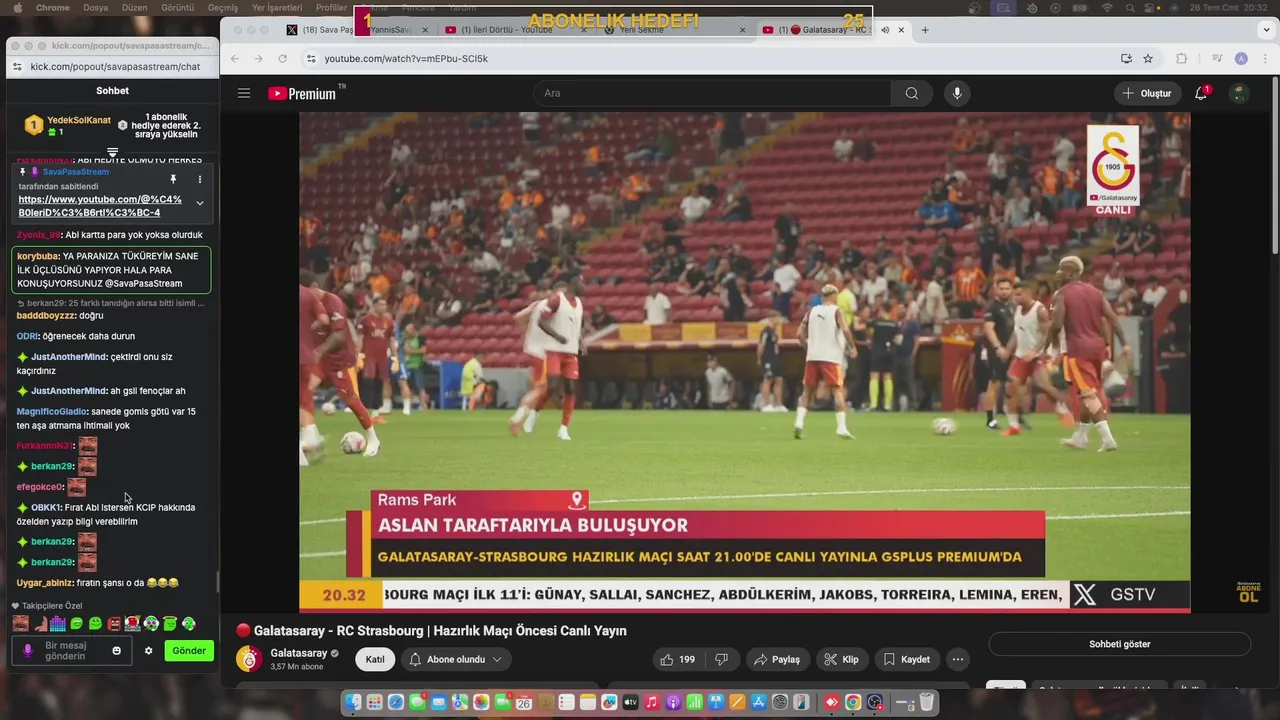
Task: Click Sohbeti göster button
Action: click(1119, 644)
